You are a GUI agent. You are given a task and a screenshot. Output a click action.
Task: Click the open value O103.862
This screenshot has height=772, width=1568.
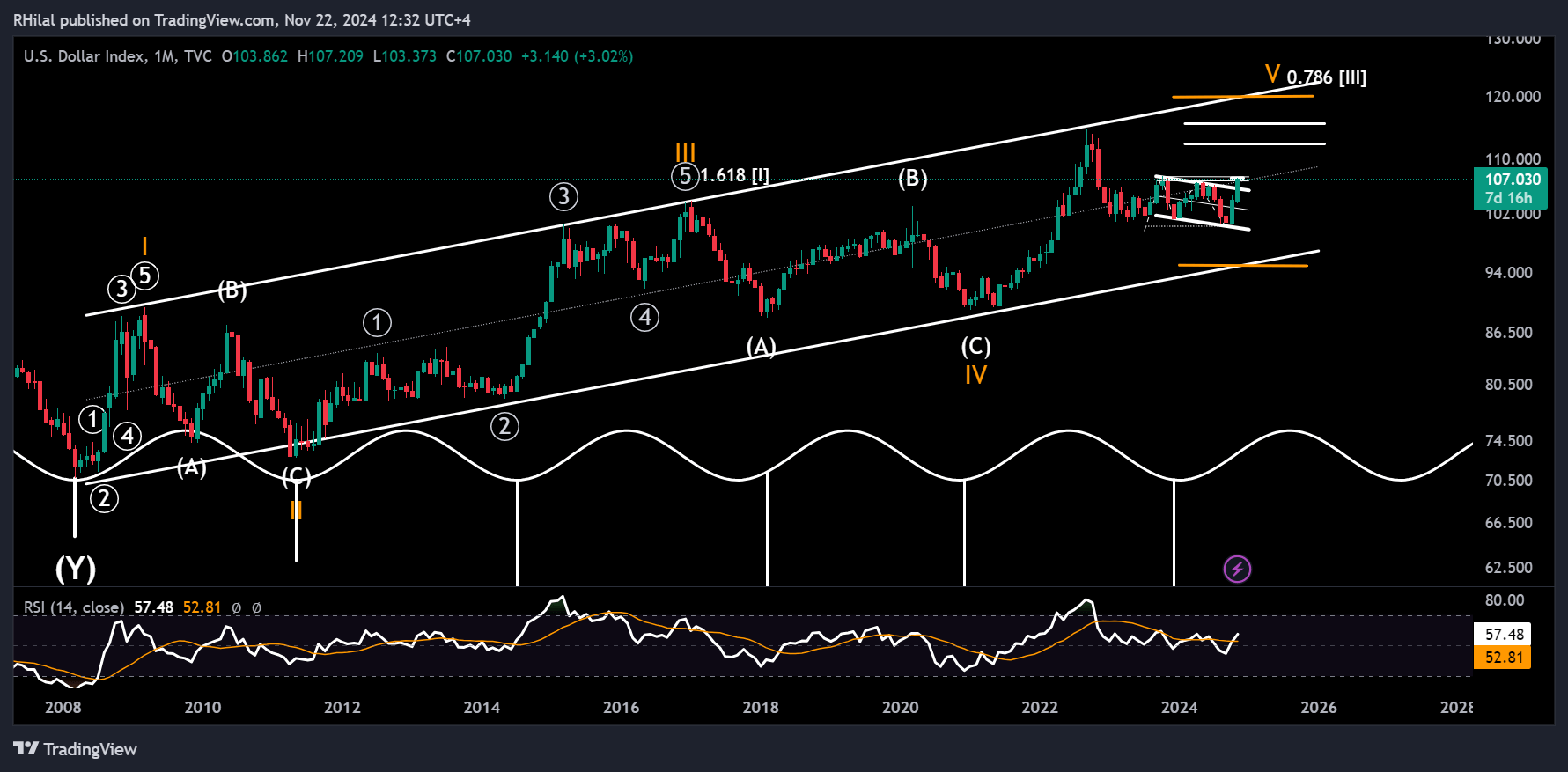(254, 56)
